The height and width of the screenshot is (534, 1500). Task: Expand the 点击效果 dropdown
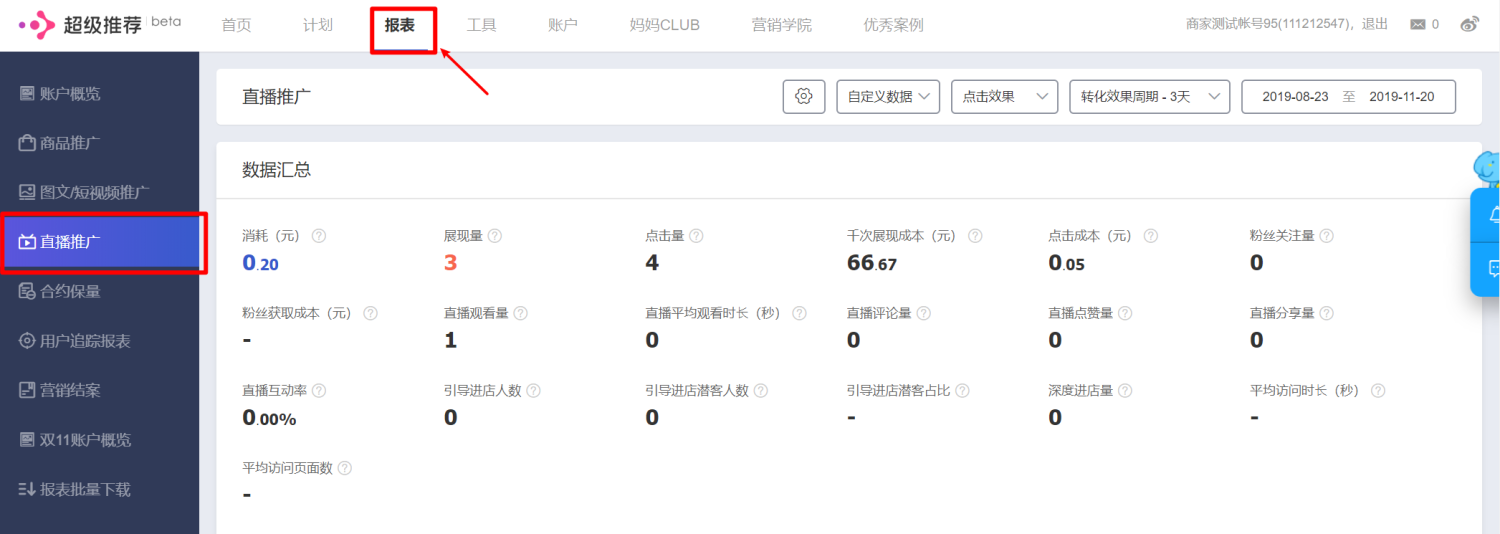[1004, 96]
